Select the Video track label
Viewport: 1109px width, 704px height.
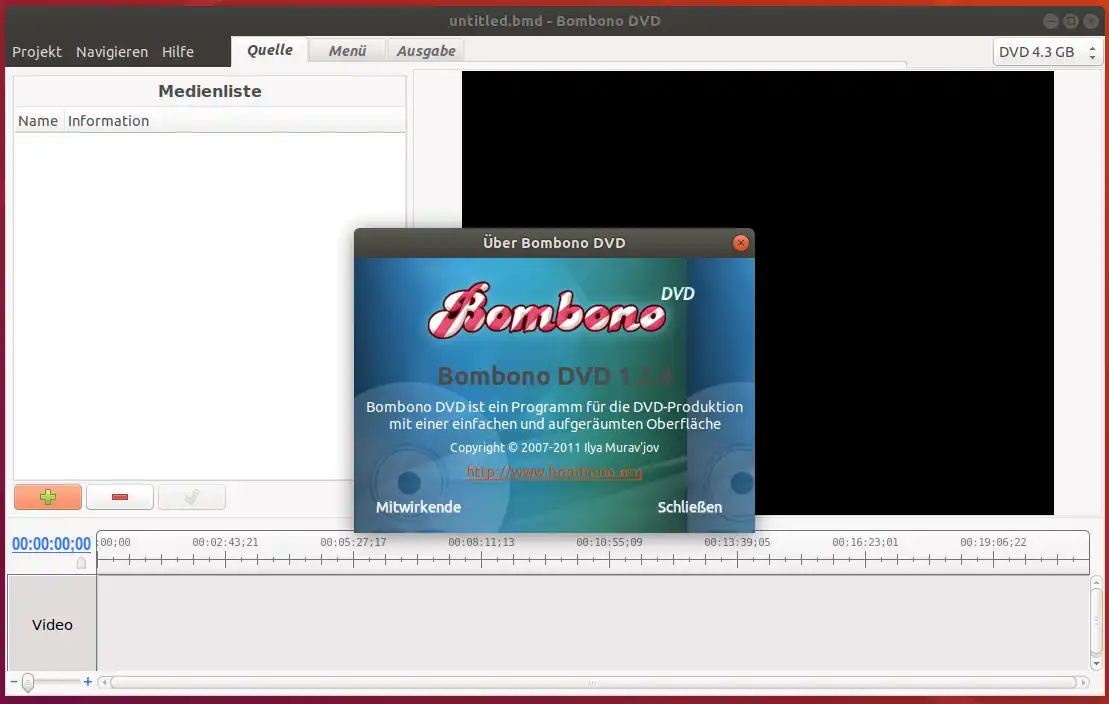pyautogui.click(x=52, y=625)
